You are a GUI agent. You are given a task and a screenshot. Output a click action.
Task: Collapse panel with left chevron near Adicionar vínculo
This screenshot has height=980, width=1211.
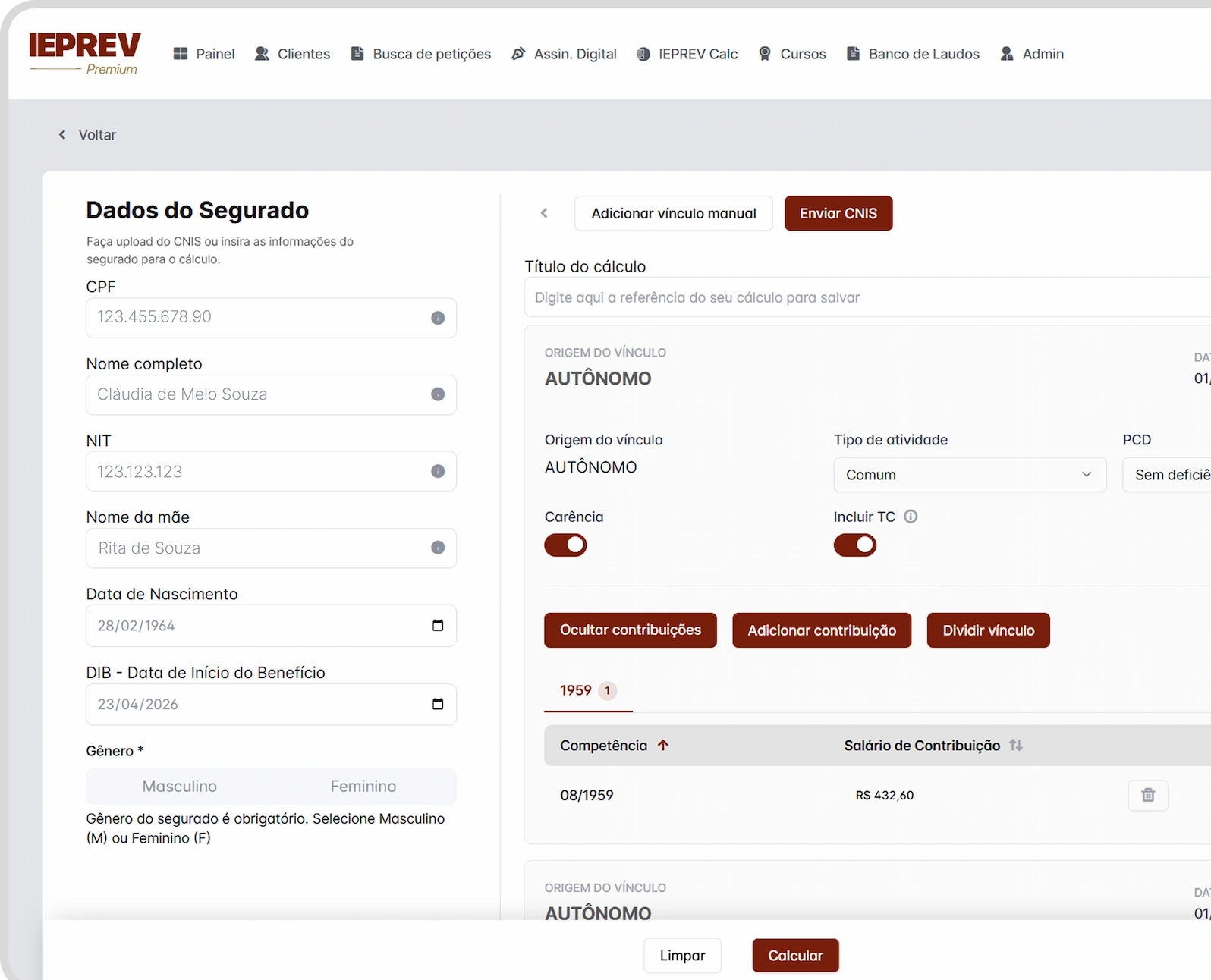click(x=544, y=213)
